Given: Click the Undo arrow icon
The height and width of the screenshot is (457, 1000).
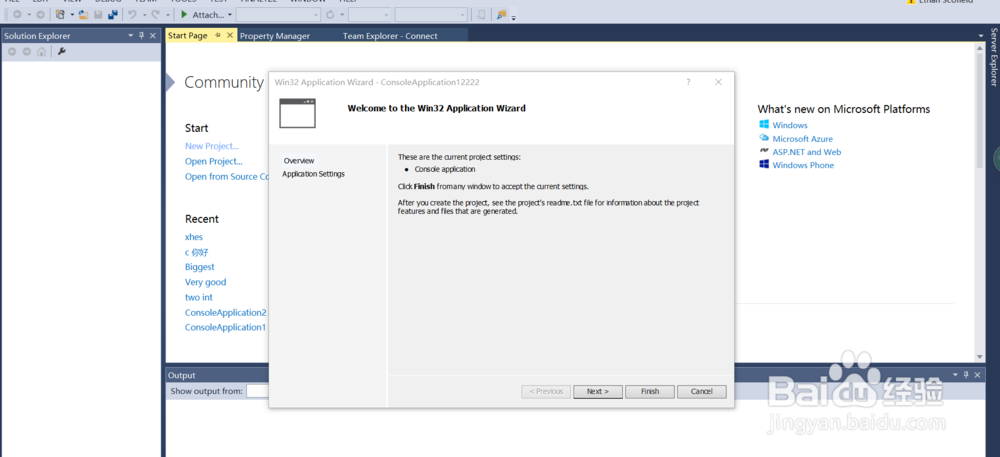Looking at the screenshot, I should click(132, 15).
